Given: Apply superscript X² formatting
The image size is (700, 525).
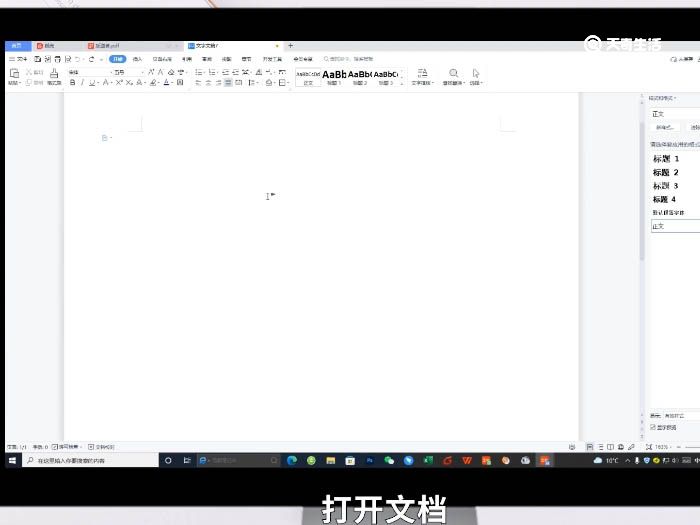Looking at the screenshot, I should [119, 83].
